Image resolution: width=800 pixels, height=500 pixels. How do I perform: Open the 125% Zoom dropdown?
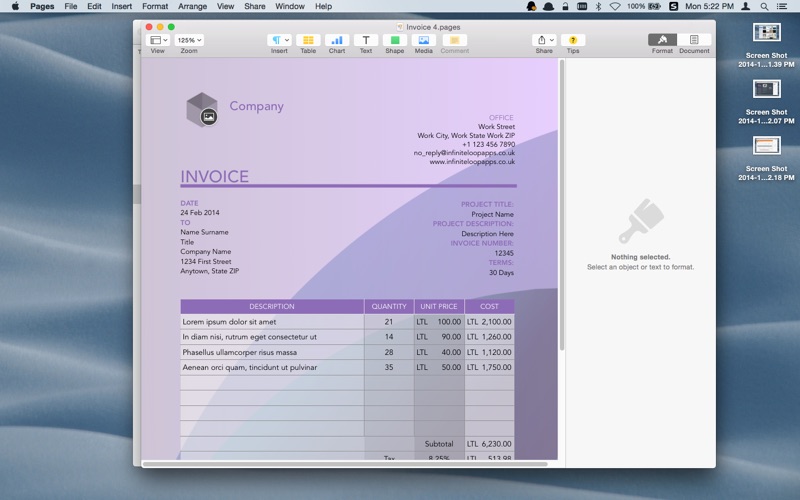pyautogui.click(x=189, y=40)
